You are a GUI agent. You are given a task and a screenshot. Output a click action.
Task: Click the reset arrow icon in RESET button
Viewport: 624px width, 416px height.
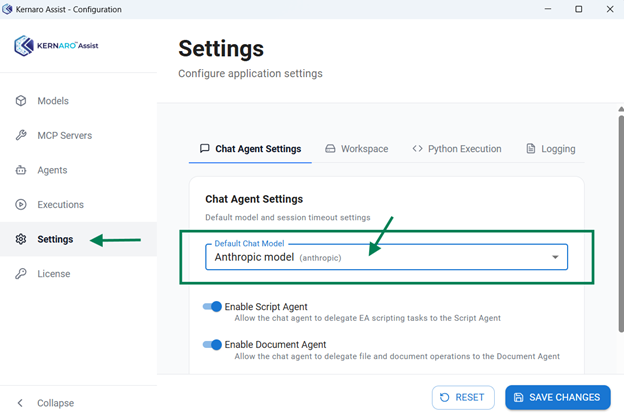[x=445, y=397]
